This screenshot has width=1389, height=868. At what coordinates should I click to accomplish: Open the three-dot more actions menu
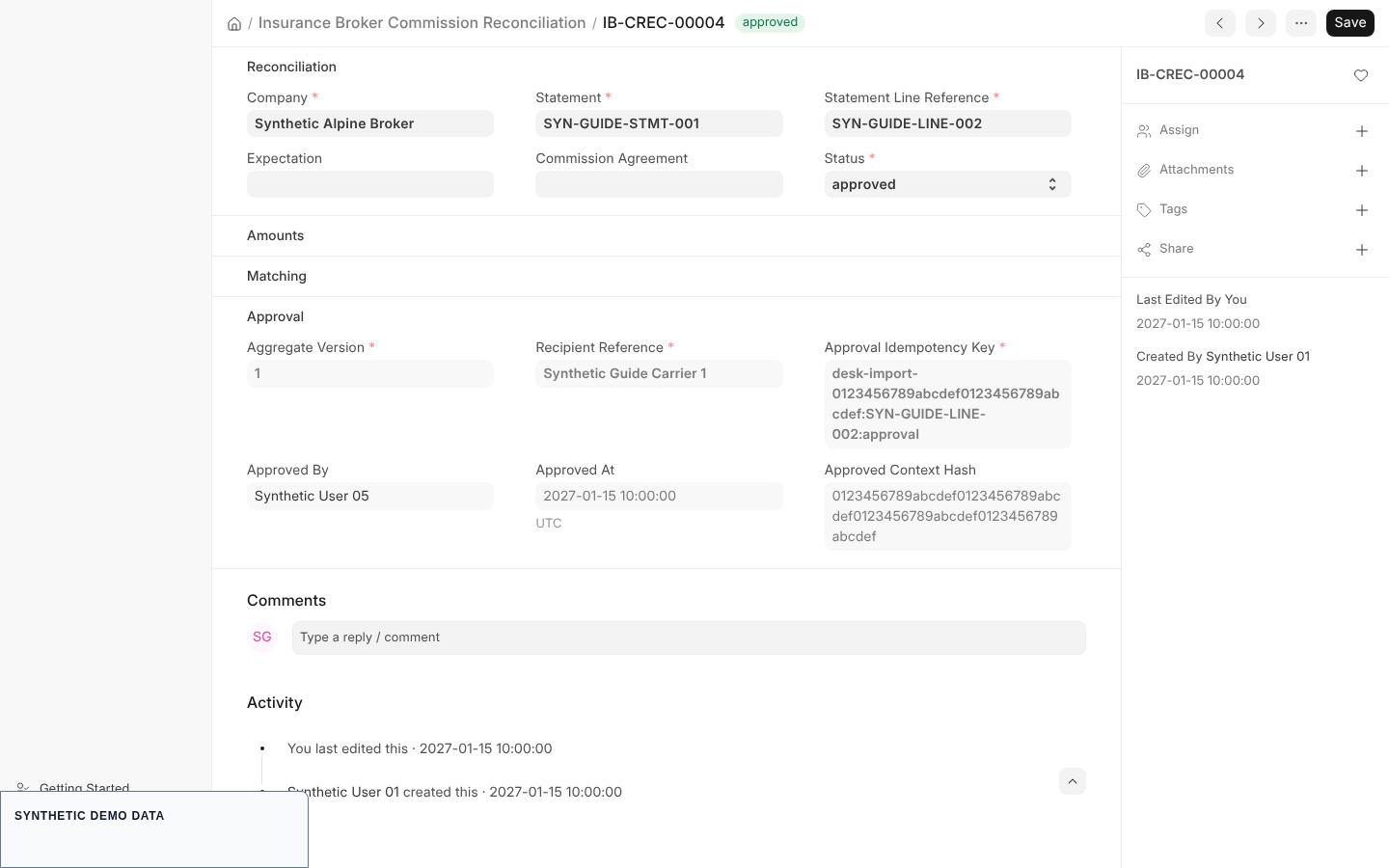click(x=1301, y=23)
